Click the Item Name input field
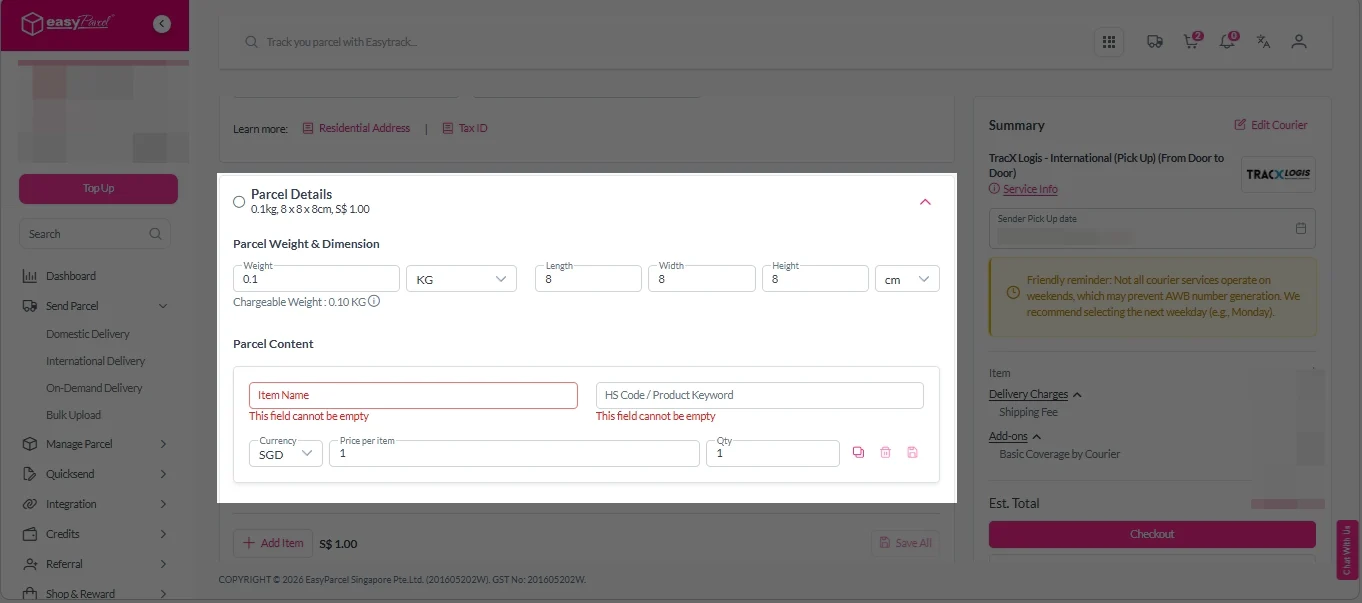 tap(413, 395)
